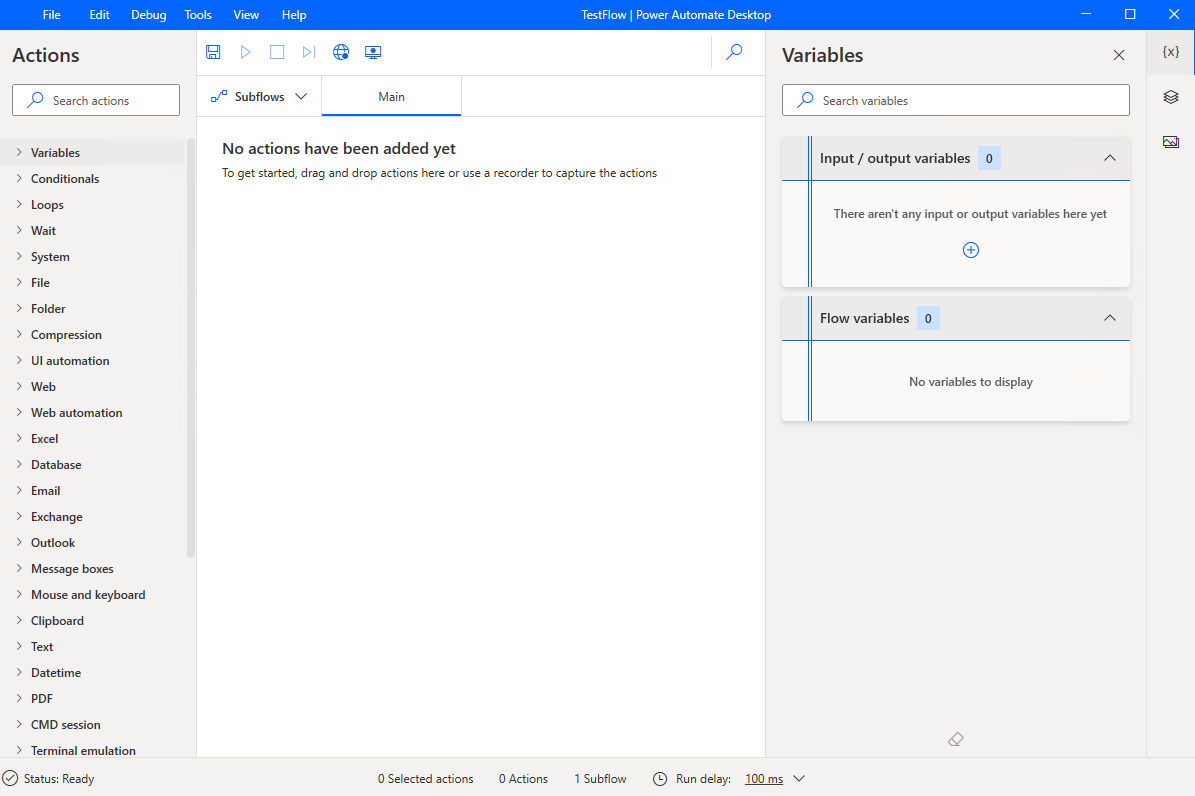Run the flow with the play icon
The image size is (1195, 796).
(x=245, y=52)
